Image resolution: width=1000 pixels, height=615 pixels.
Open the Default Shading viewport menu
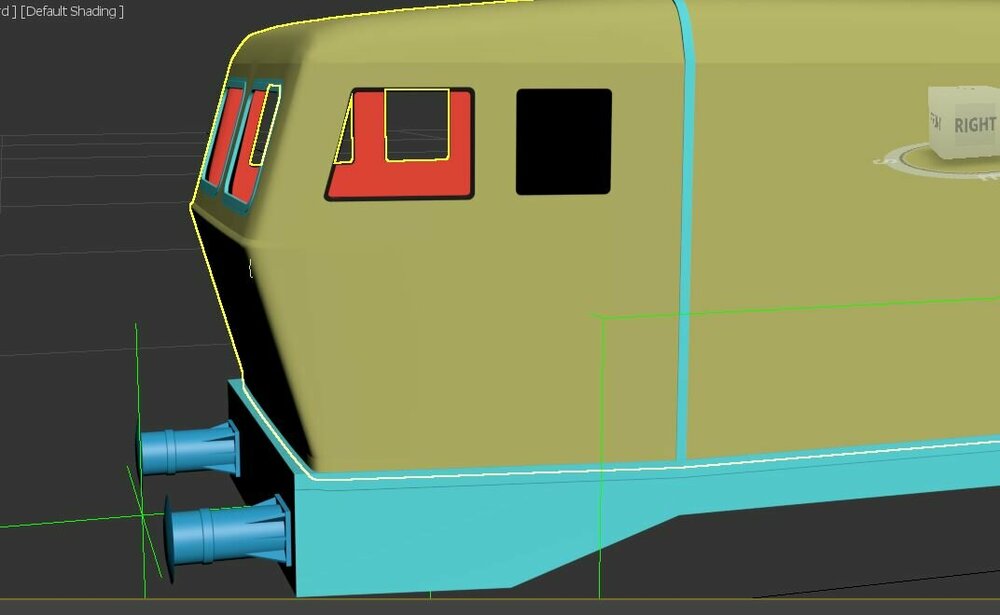[72, 11]
